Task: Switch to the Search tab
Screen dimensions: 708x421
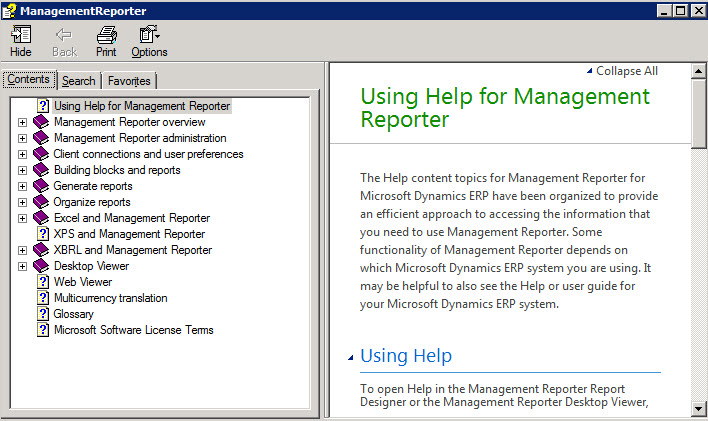Action: (79, 81)
